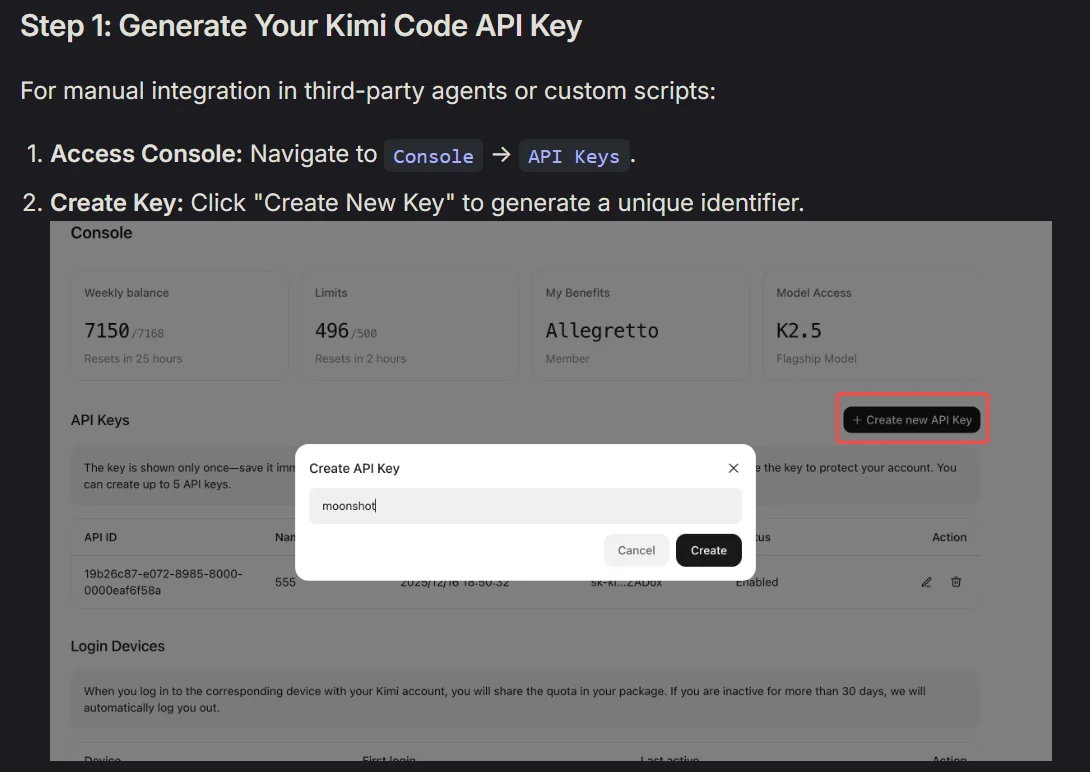The image size is (1090, 772).
Task: Click the Console page heading
Action: [101, 233]
